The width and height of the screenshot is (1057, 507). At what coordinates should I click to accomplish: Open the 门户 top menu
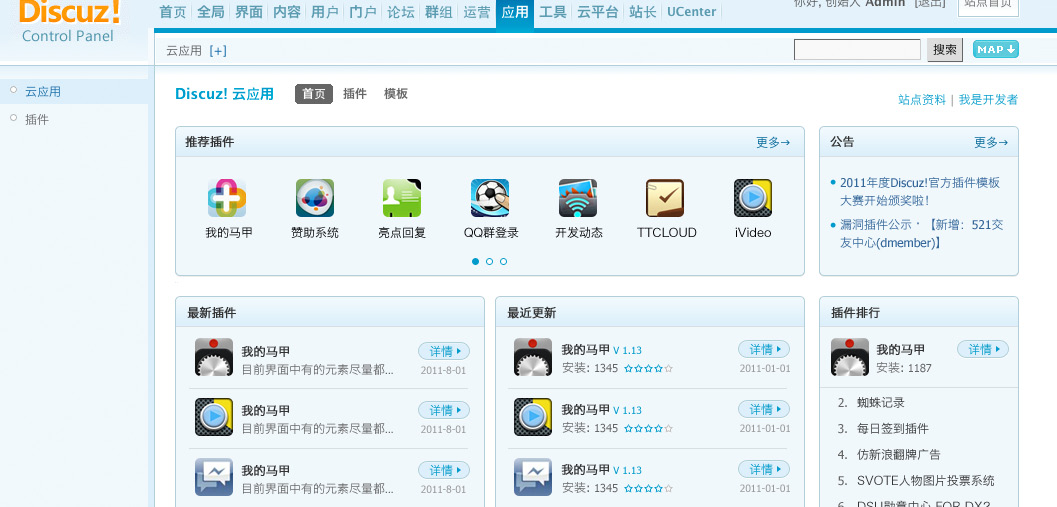coord(363,12)
